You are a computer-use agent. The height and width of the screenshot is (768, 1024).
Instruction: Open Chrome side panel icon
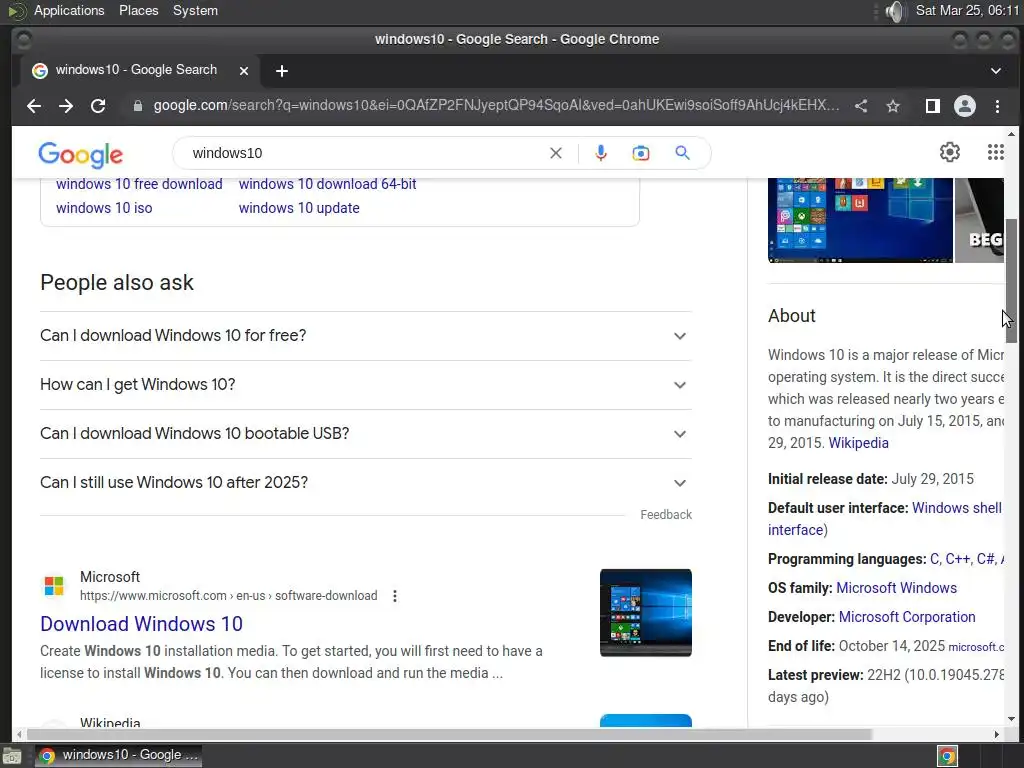(933, 106)
